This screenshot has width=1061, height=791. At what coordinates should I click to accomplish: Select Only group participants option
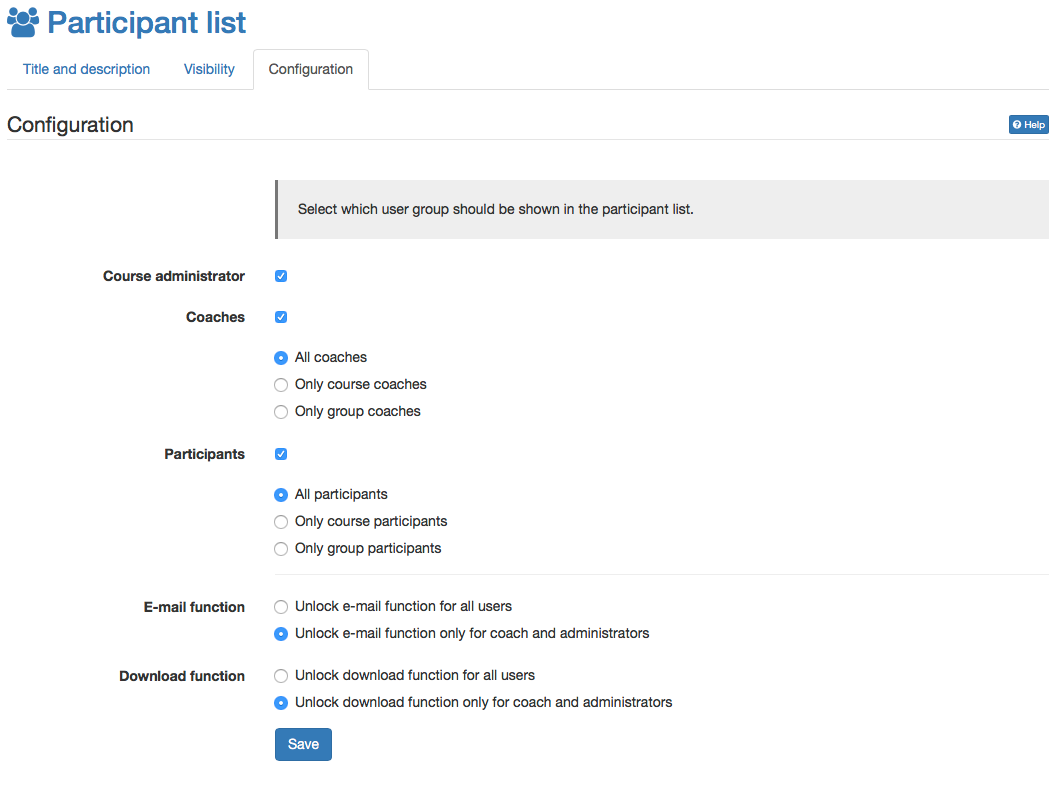281,548
